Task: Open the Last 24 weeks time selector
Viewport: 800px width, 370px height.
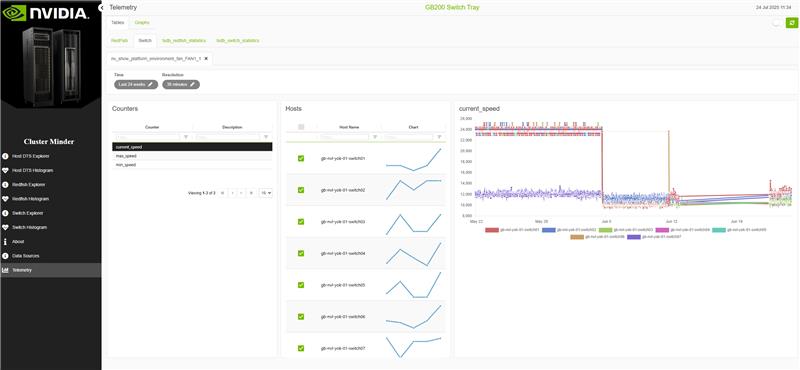Action: pyautogui.click(x=135, y=84)
